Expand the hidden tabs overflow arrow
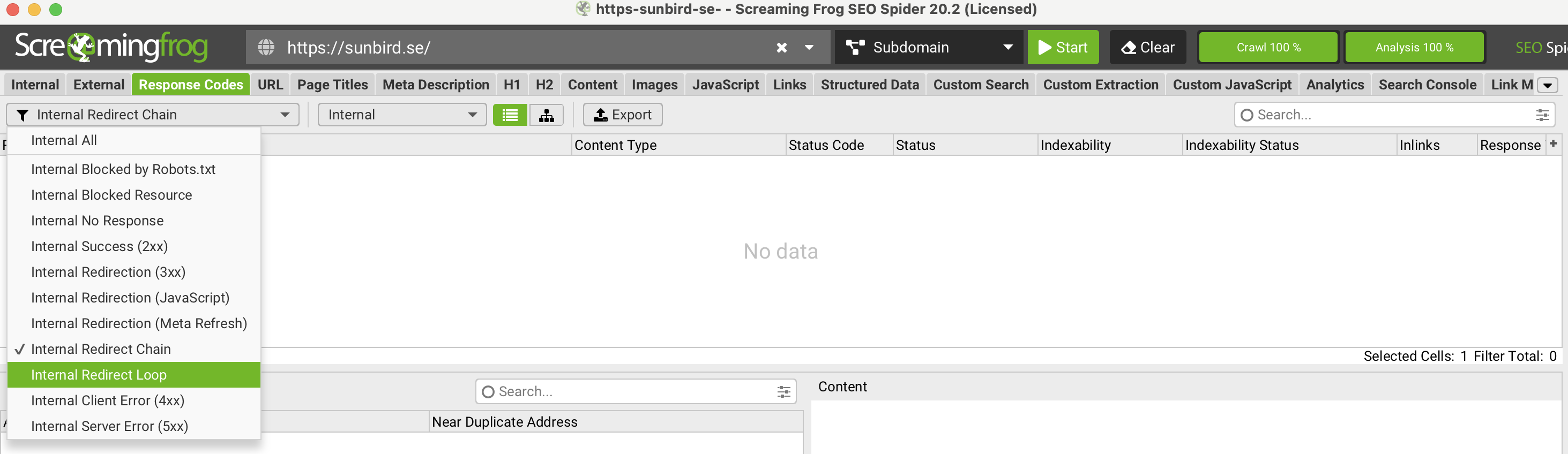The image size is (1568, 454). point(1547,86)
